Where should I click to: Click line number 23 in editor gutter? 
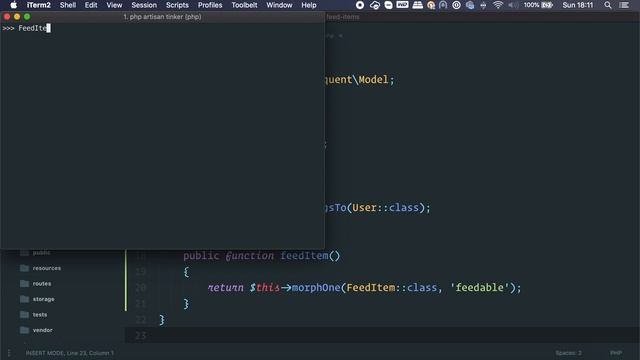tap(140, 336)
